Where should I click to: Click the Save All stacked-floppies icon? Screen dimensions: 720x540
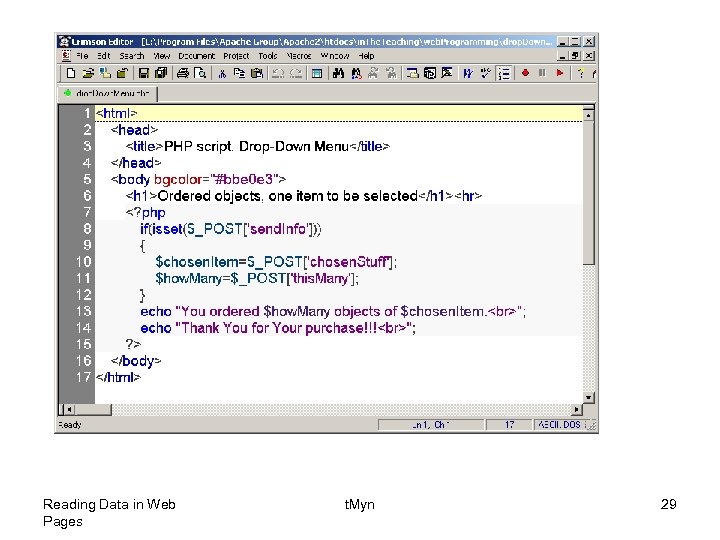pyautogui.click(x=161, y=73)
